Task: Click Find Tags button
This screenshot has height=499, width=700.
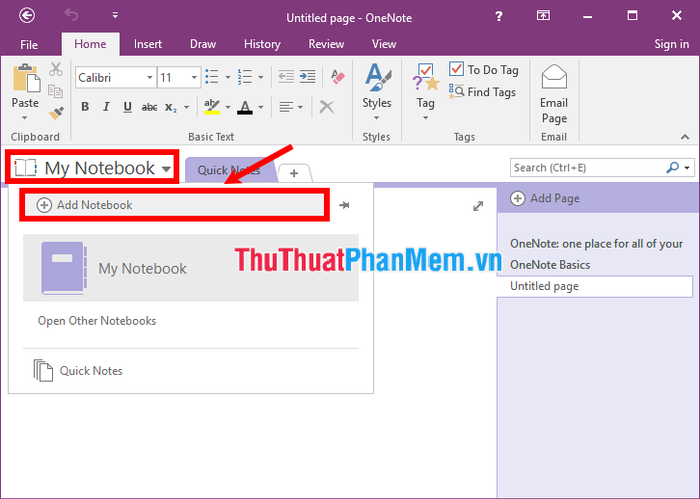Action: click(x=482, y=92)
